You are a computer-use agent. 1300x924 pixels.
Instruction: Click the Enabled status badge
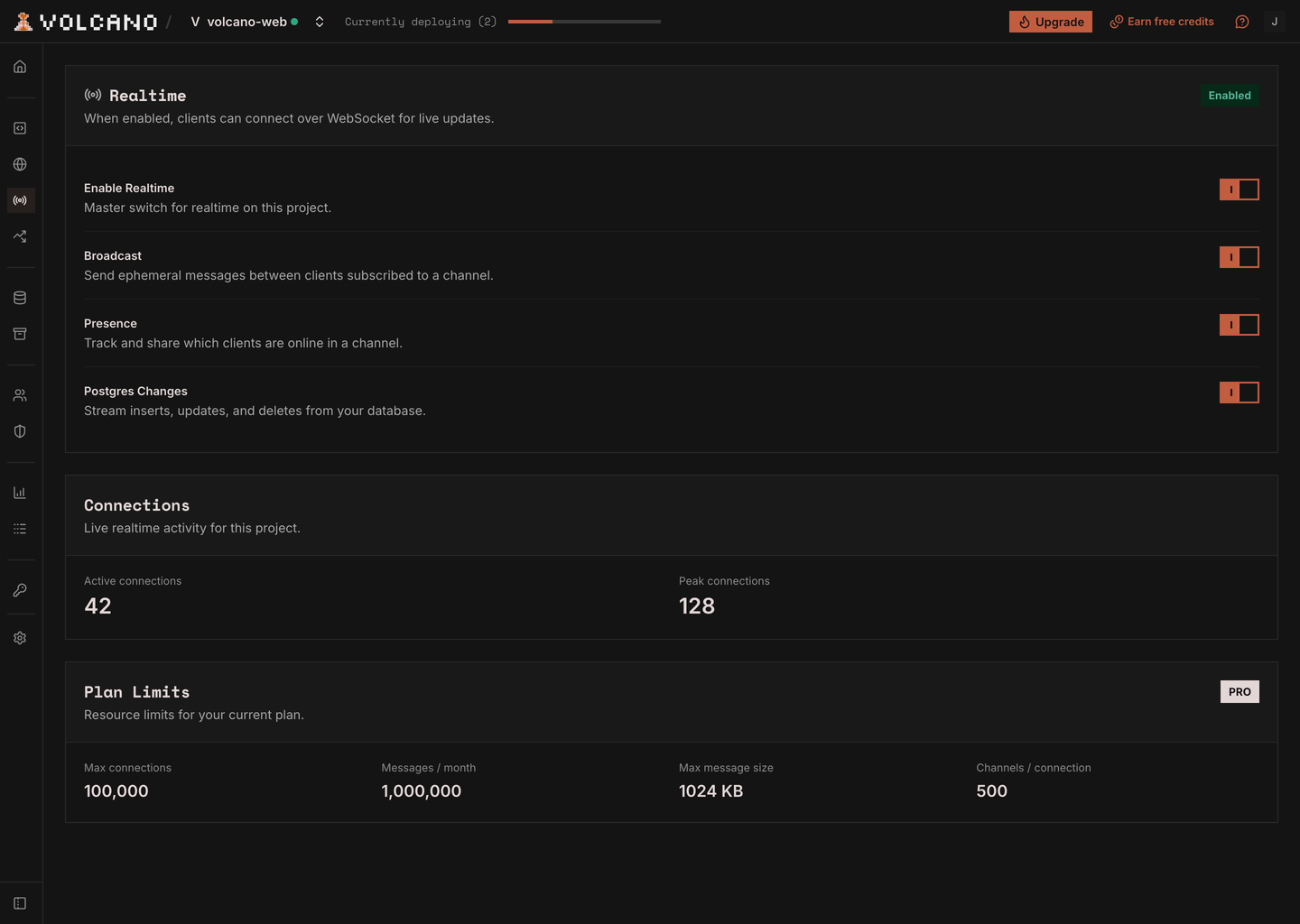click(x=1230, y=96)
